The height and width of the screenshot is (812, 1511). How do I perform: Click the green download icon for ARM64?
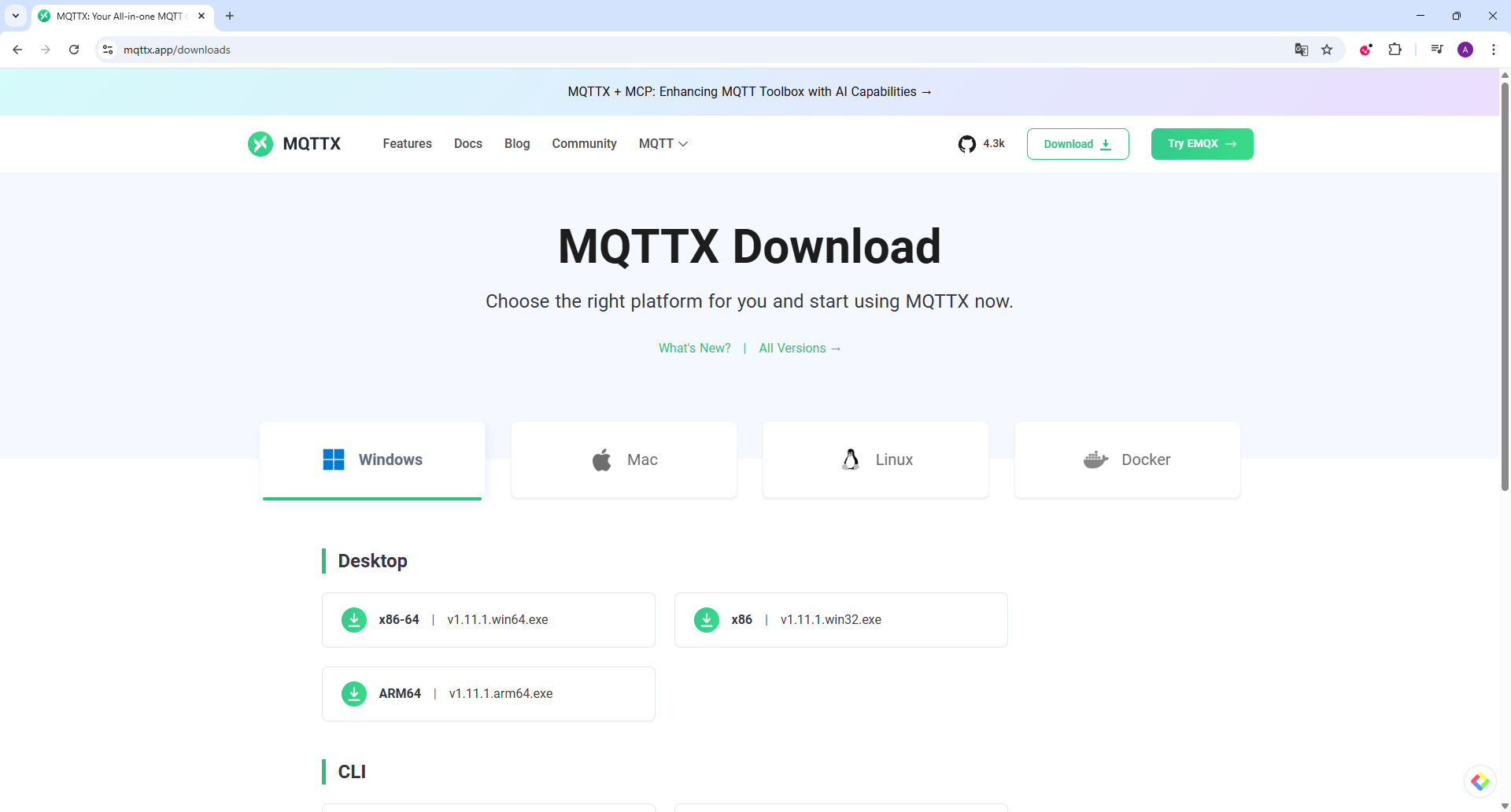click(354, 694)
